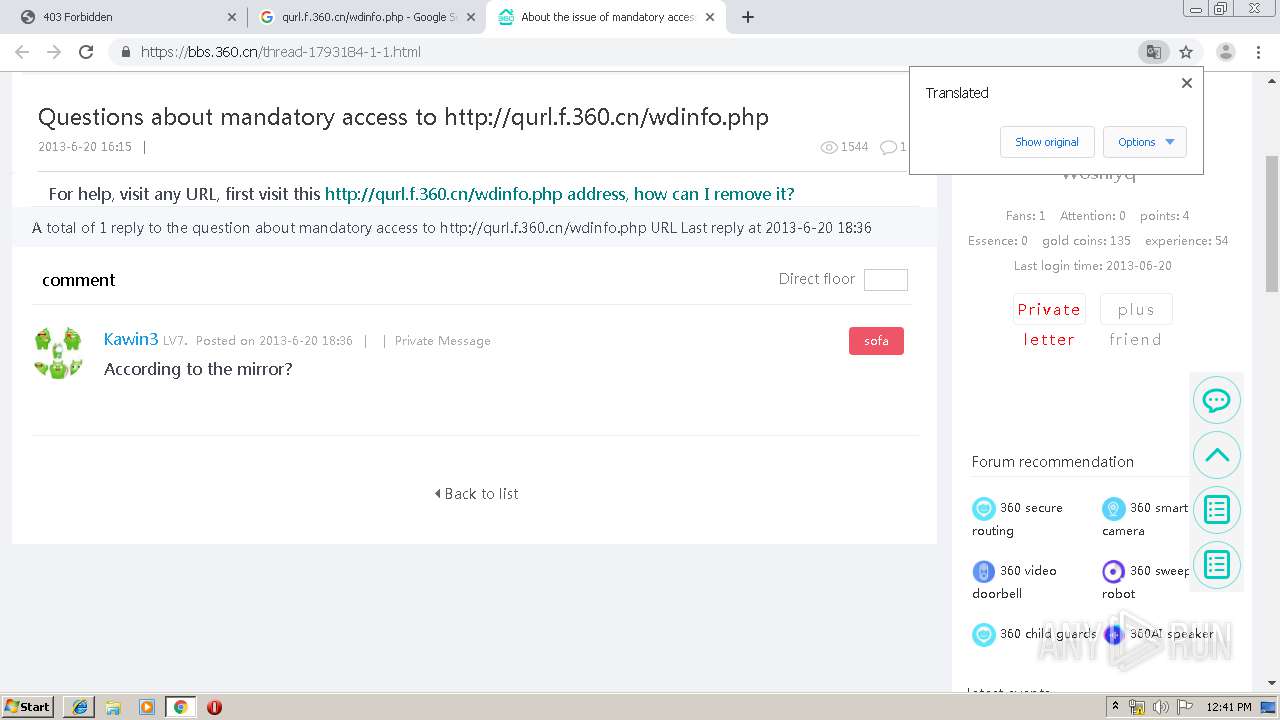Screen dimensions: 1280x720
Task: Click the gold coins: 135 stat
Action: (x=1087, y=241)
